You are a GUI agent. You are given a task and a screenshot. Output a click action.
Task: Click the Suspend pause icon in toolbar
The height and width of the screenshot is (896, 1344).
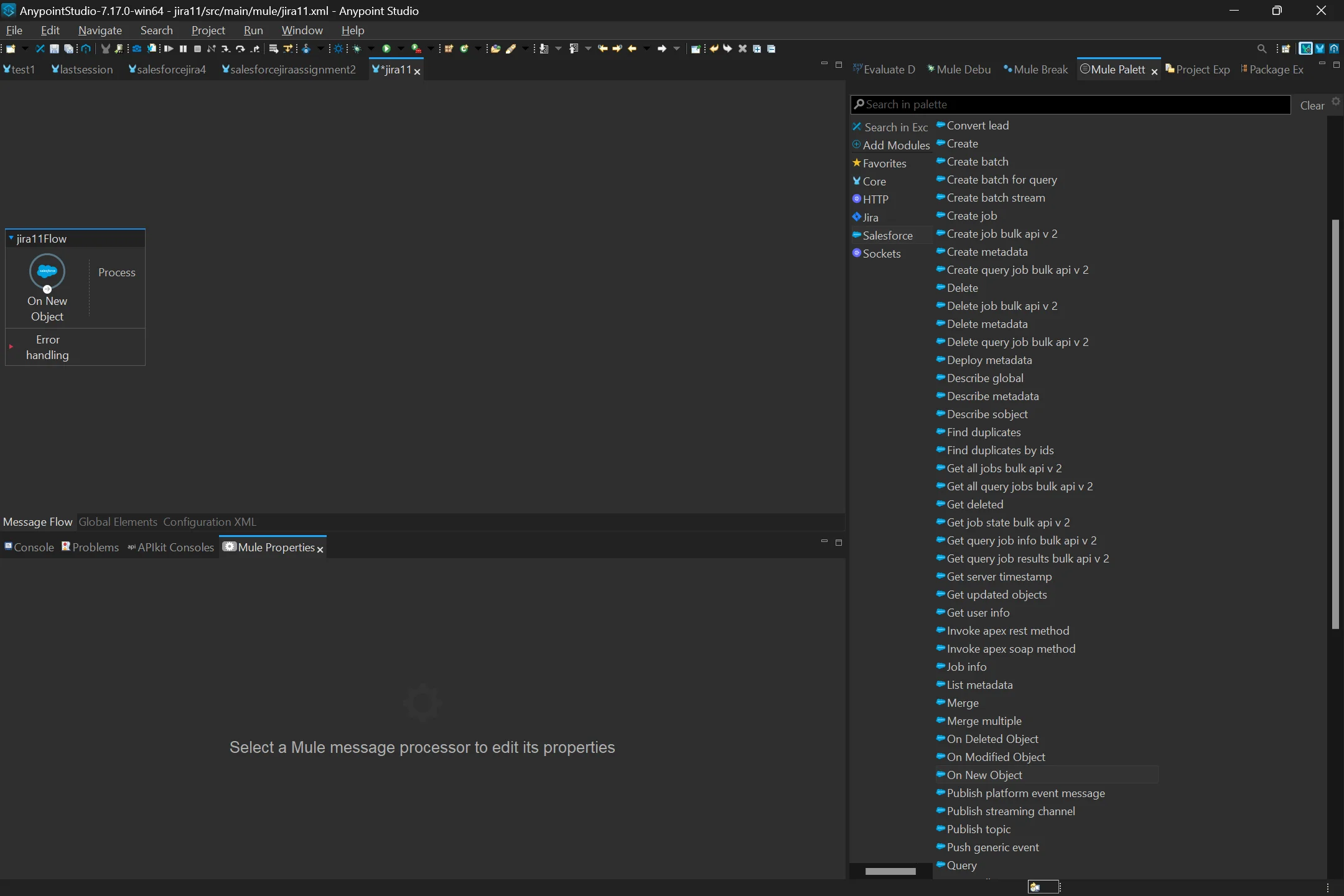point(183,49)
